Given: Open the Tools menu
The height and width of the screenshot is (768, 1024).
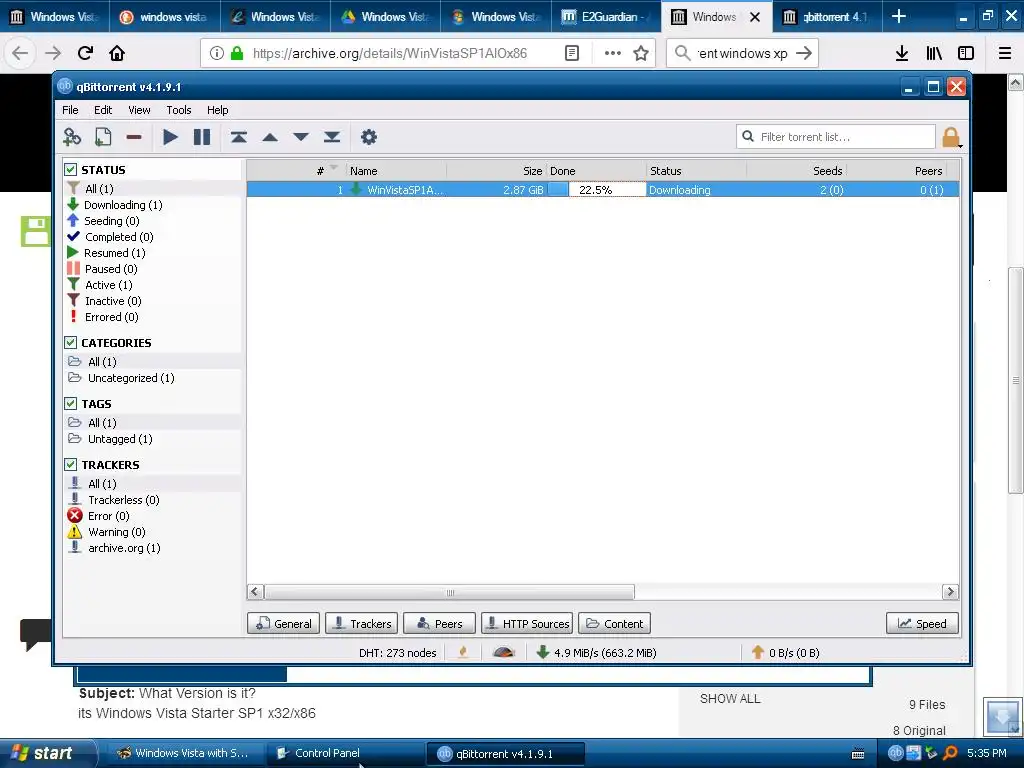Looking at the screenshot, I should pyautogui.click(x=178, y=110).
